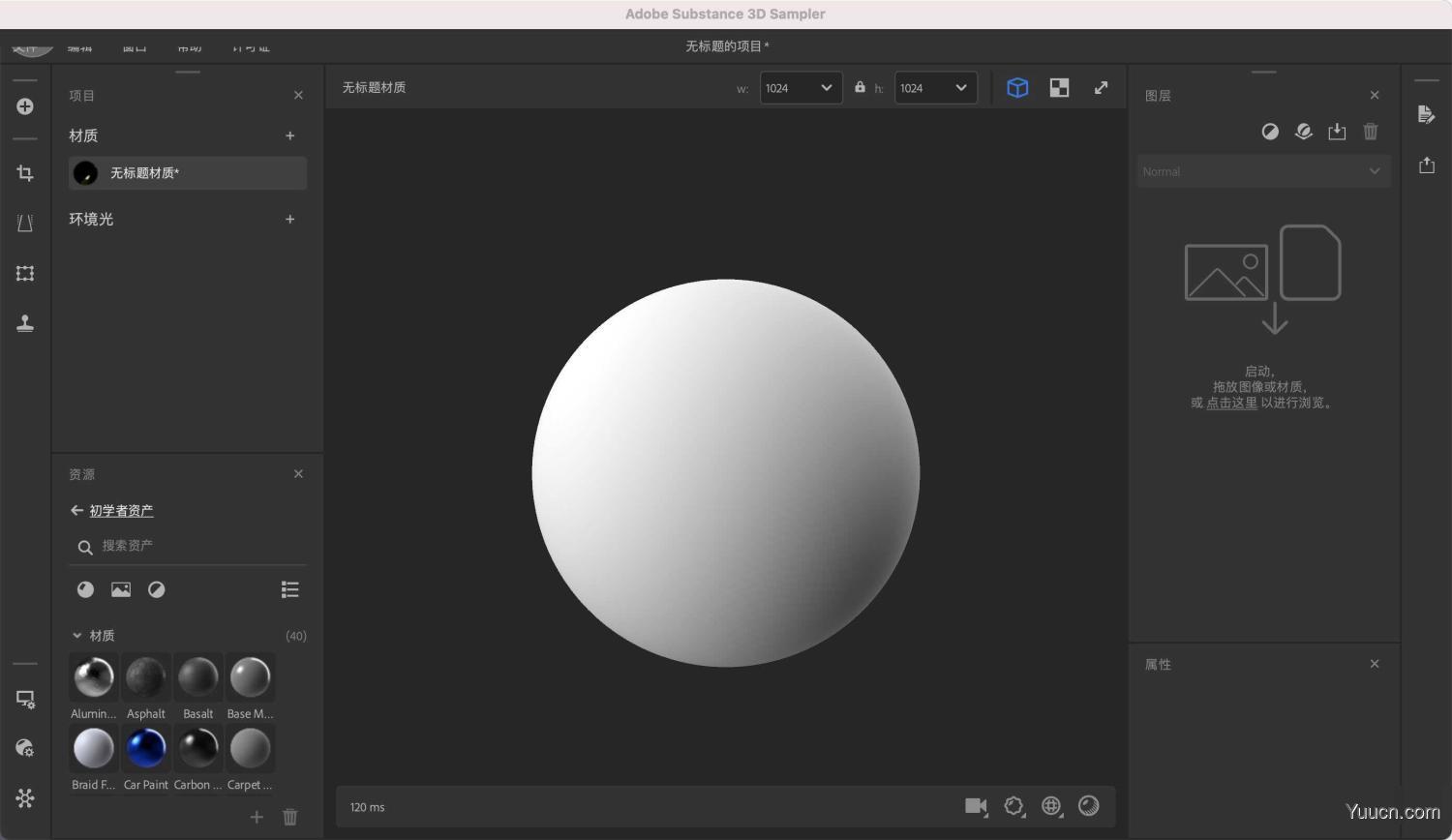Select the Car Paint material thumbnail
The image size is (1452, 840).
pyautogui.click(x=145, y=747)
